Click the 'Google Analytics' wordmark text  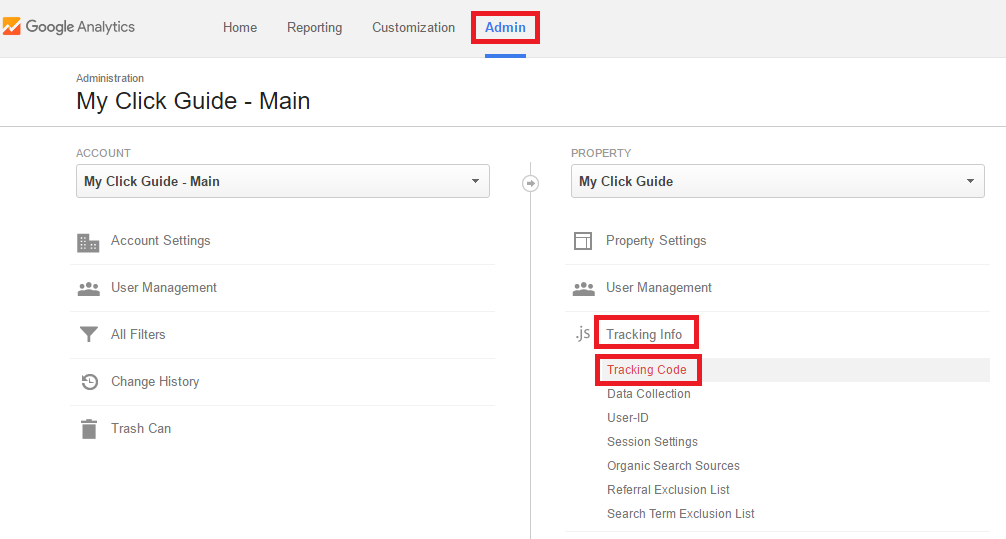click(x=80, y=27)
